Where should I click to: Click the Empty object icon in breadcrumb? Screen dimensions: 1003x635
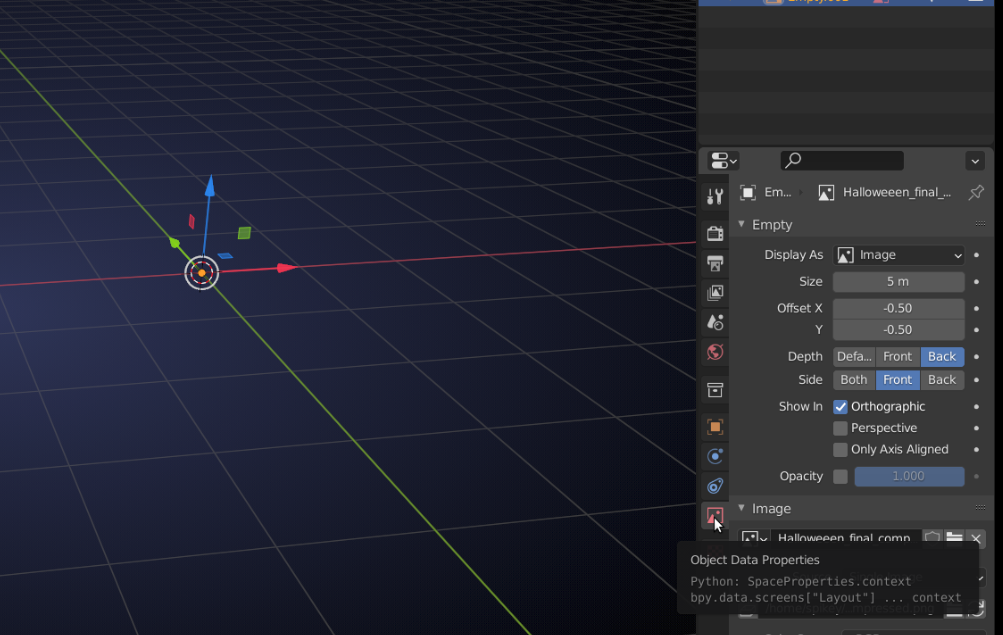(747, 192)
